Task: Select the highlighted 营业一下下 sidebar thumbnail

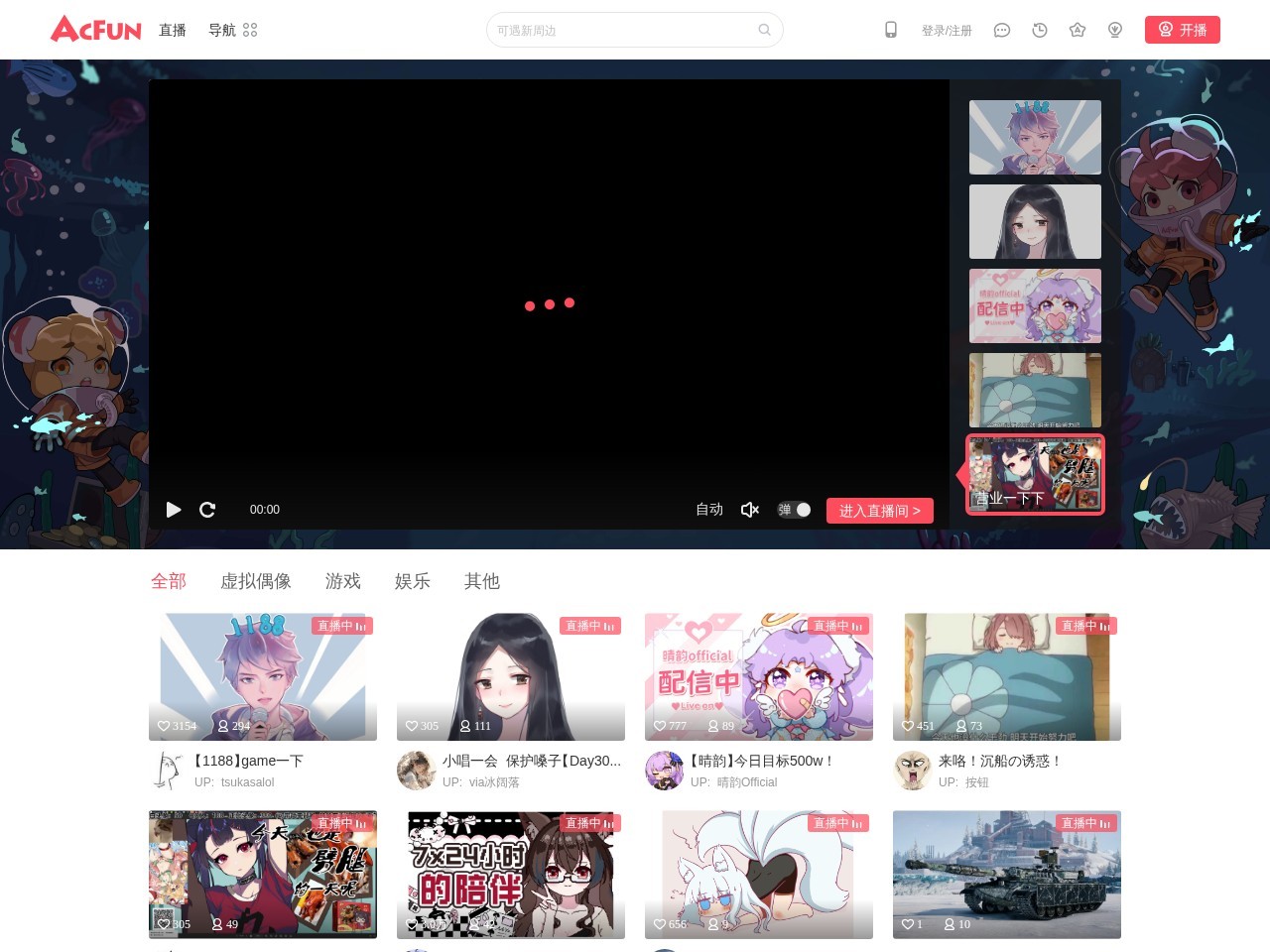Action: 1035,474
